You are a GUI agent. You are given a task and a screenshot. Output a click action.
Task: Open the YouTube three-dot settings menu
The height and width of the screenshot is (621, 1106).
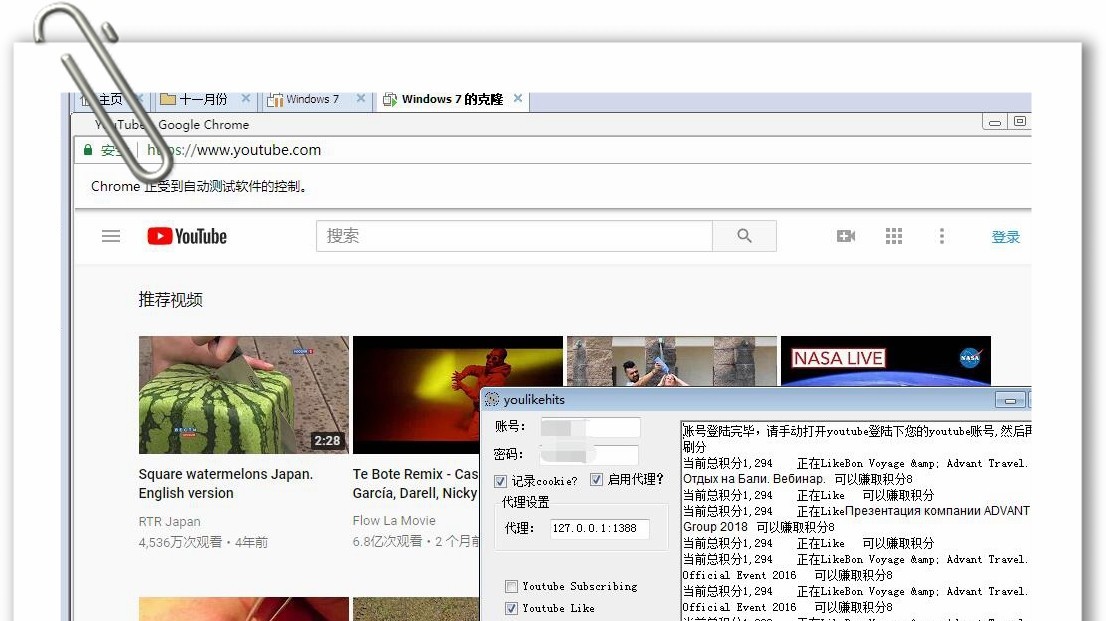[x=942, y=236]
